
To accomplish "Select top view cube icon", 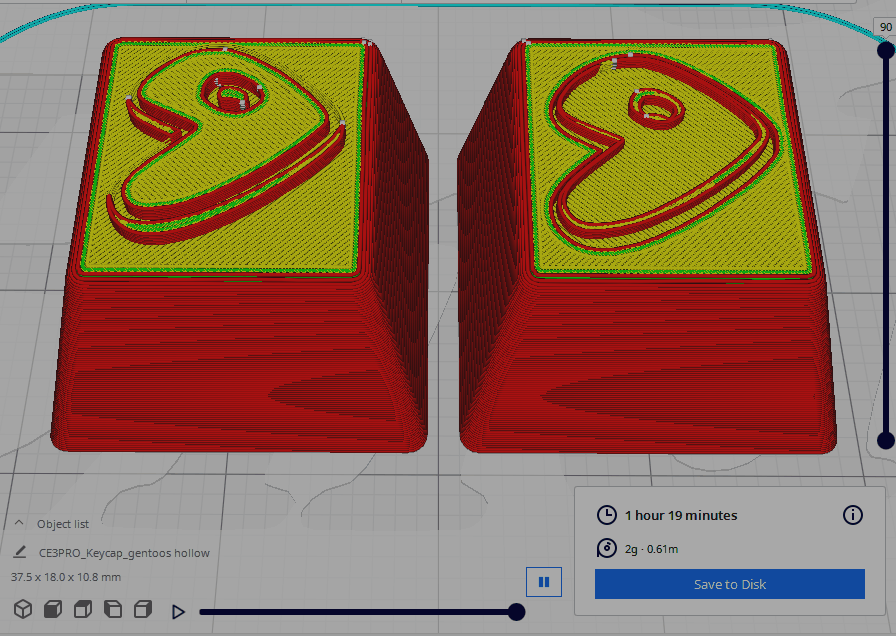I will point(83,609).
